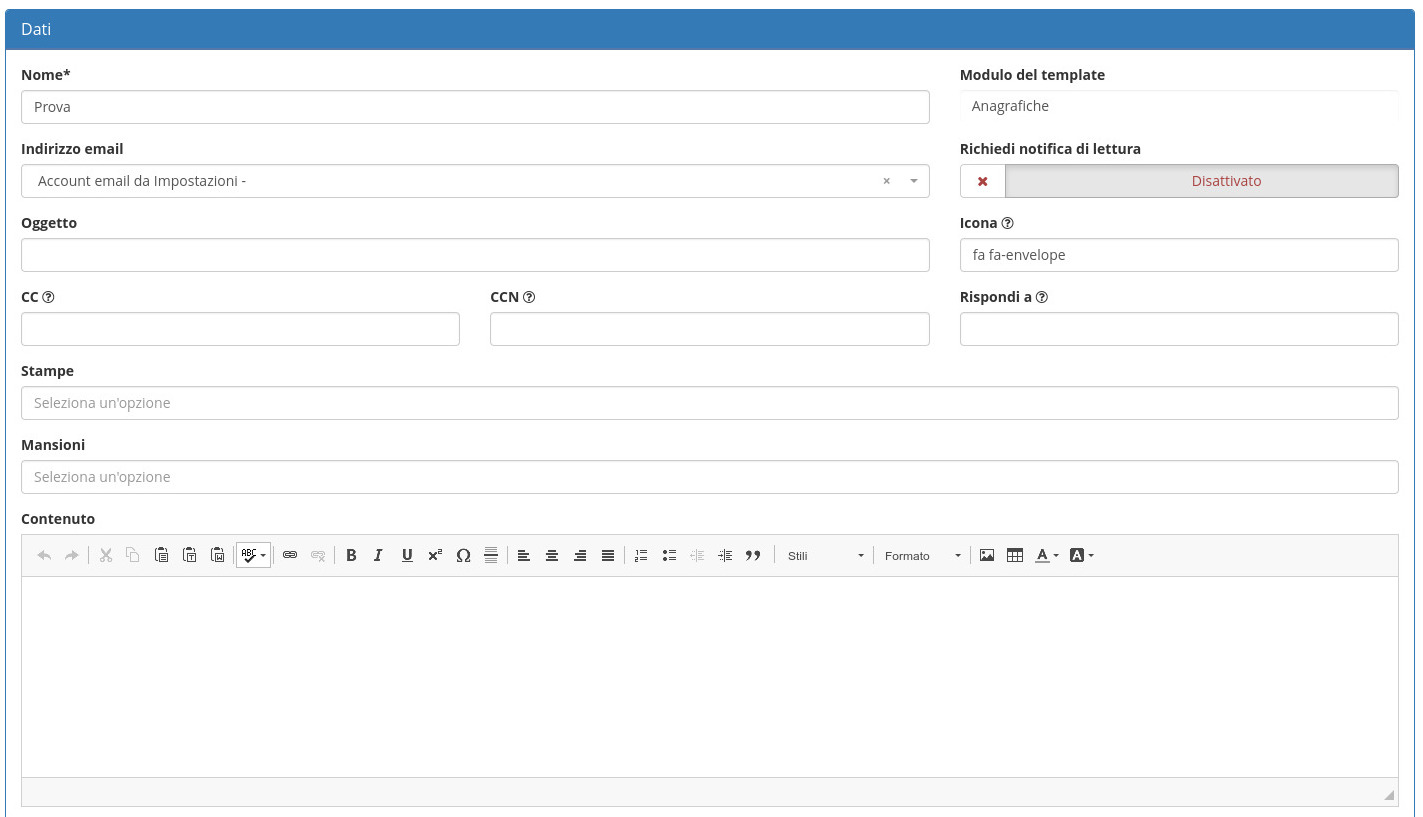
Task: Open the Stampe selection field
Action: click(x=709, y=403)
